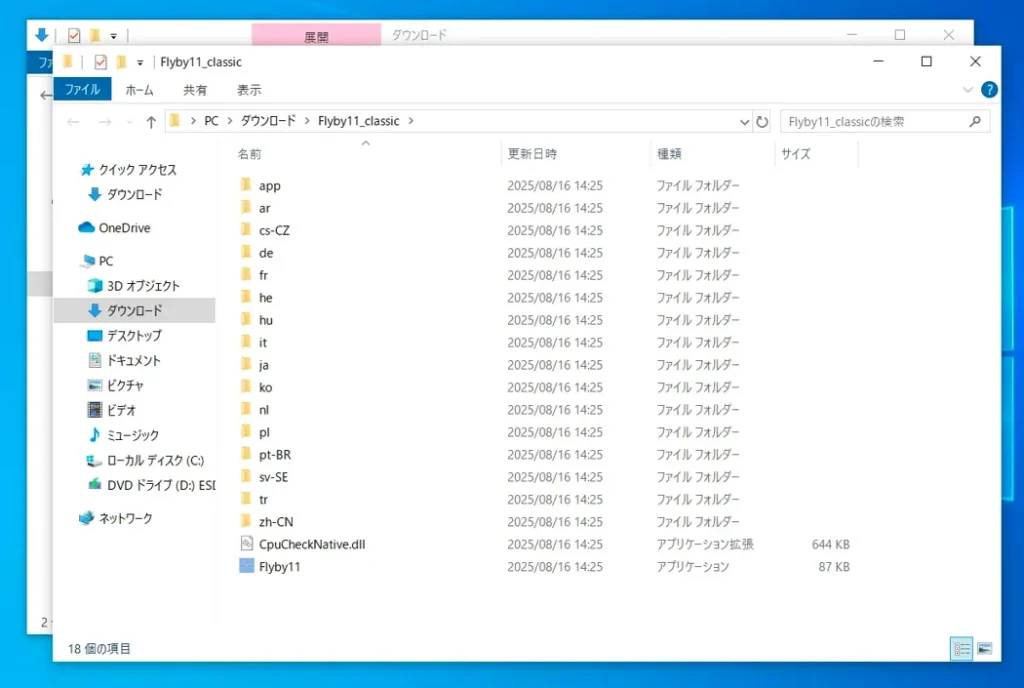Open the ホーム ribbon tab
The height and width of the screenshot is (688, 1024).
(139, 90)
